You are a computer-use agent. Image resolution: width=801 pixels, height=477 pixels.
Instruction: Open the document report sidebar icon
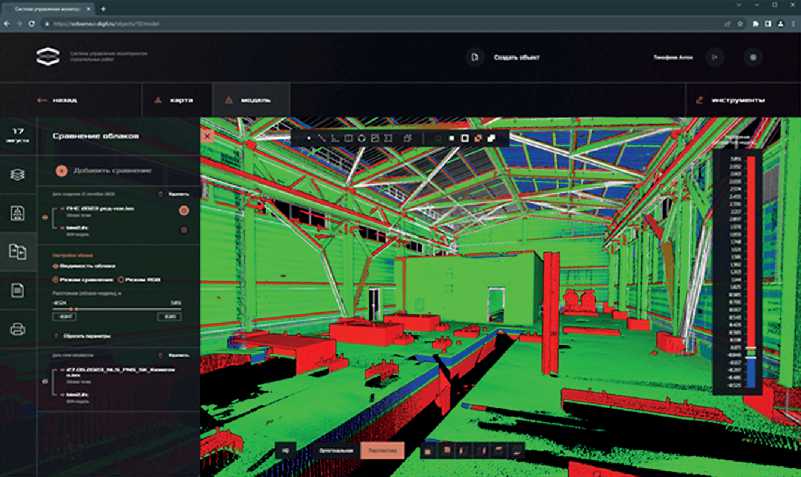17,212
